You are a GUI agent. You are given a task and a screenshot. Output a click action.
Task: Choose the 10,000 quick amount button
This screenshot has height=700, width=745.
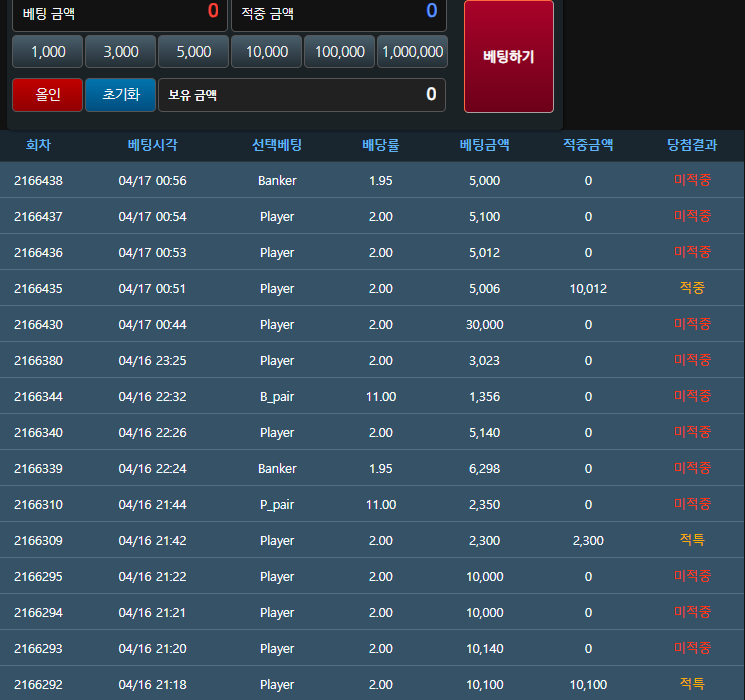tap(267, 52)
